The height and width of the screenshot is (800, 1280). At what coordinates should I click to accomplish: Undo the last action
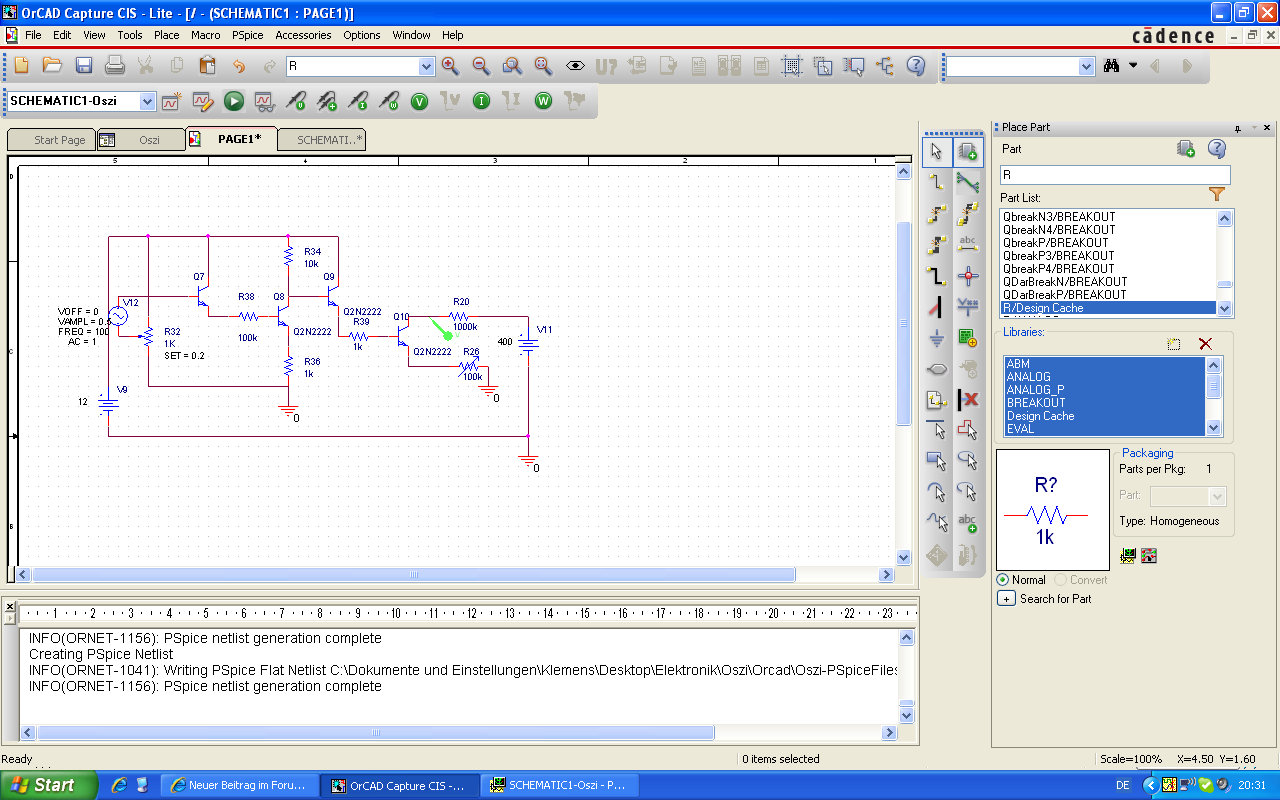239,66
